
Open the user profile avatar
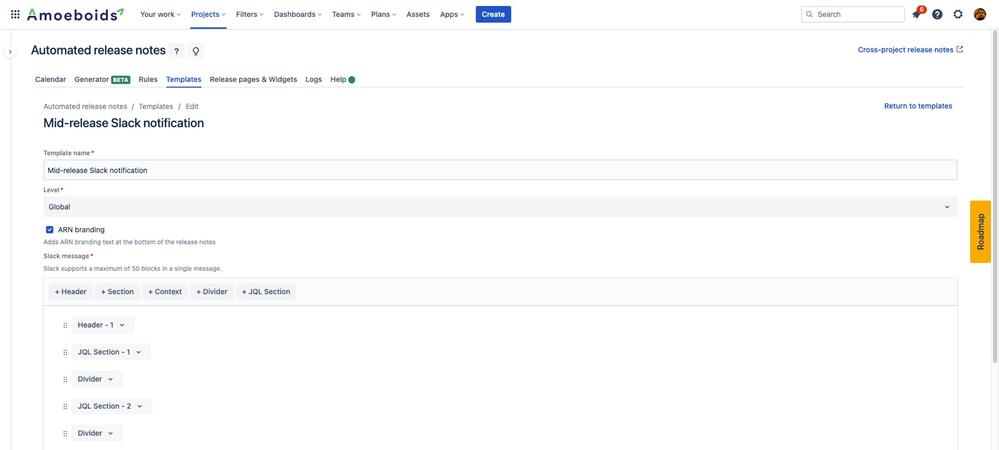(980, 14)
